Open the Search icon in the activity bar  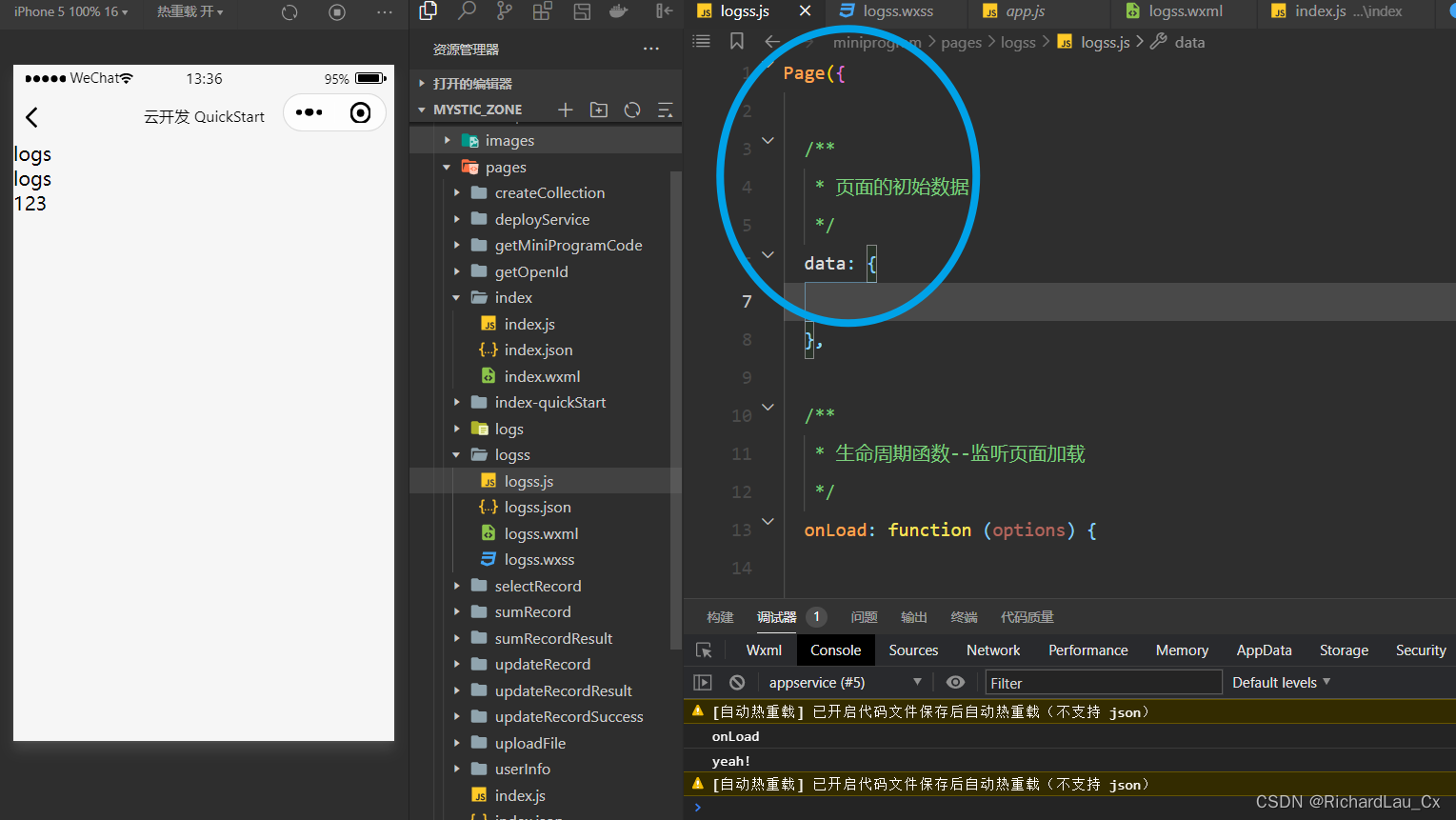(x=467, y=11)
